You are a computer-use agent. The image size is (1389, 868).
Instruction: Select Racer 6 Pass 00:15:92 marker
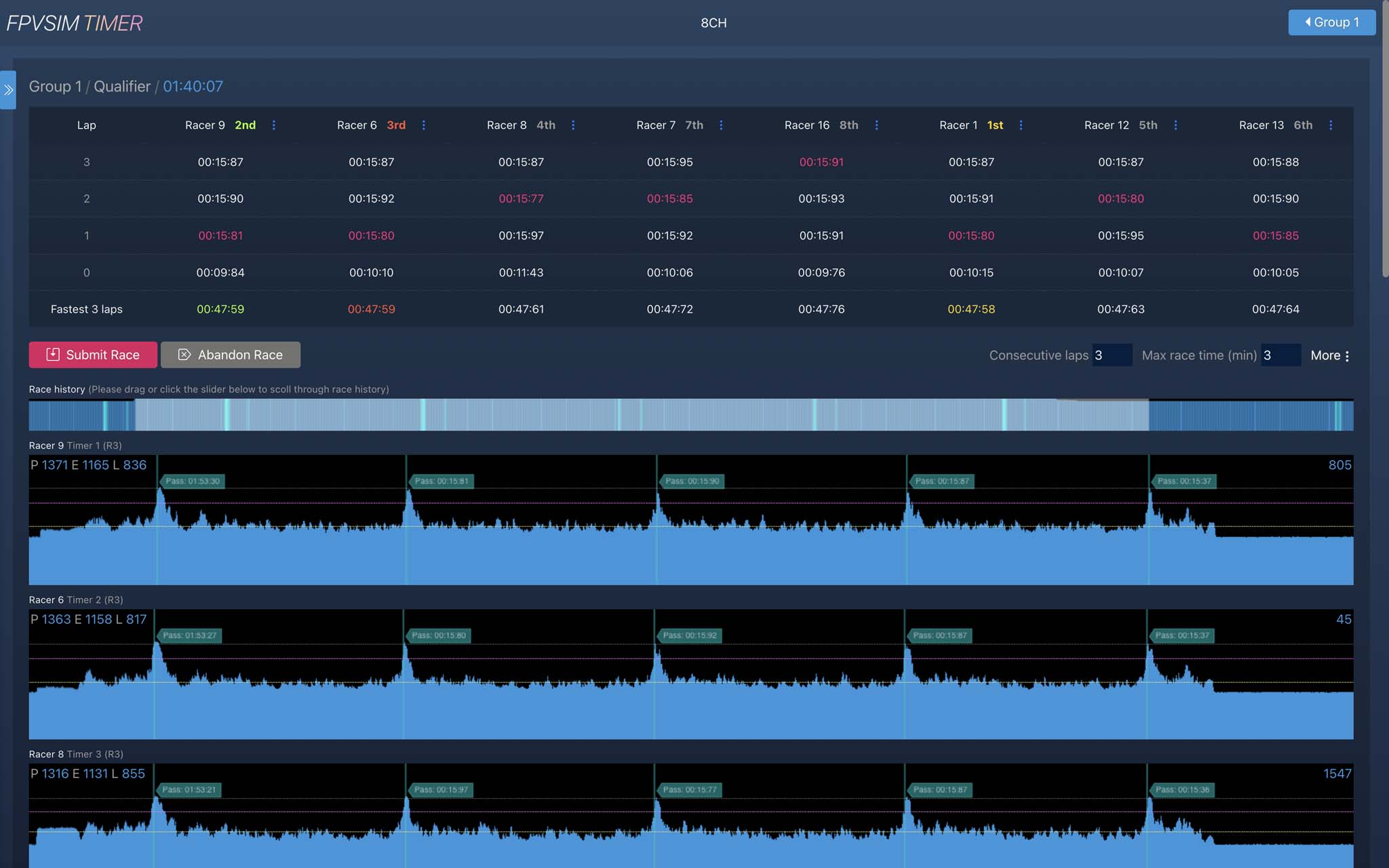(x=690, y=635)
